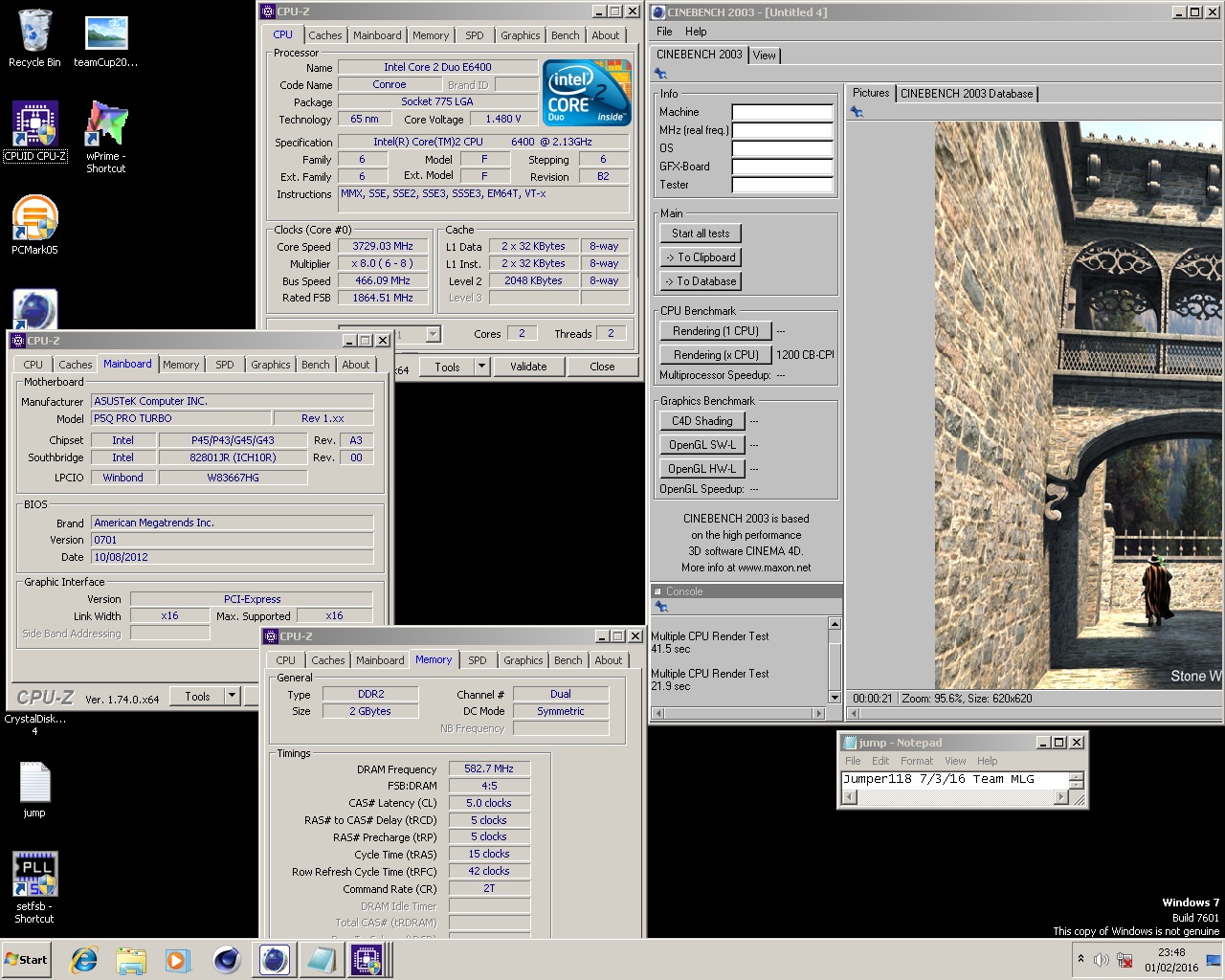The image size is (1225, 980).
Task: Run Rendering (1 CPU) benchmark
Action: [x=716, y=331]
